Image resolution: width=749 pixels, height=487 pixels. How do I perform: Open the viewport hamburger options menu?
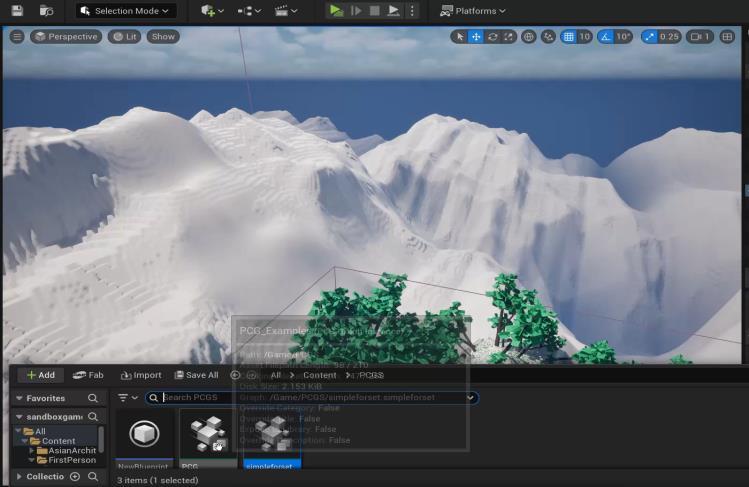tap(17, 37)
